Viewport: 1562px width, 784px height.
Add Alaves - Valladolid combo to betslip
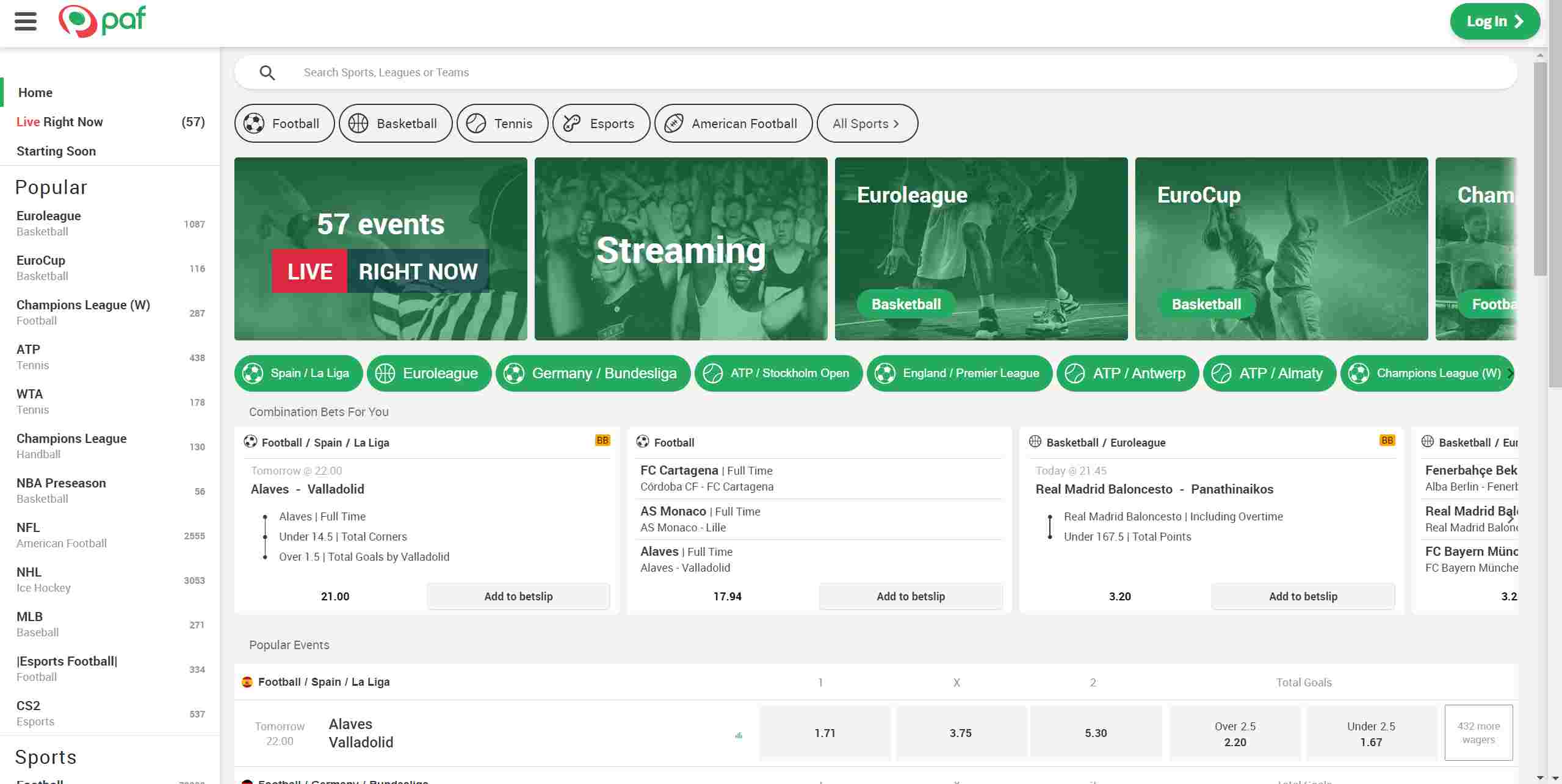(x=518, y=596)
